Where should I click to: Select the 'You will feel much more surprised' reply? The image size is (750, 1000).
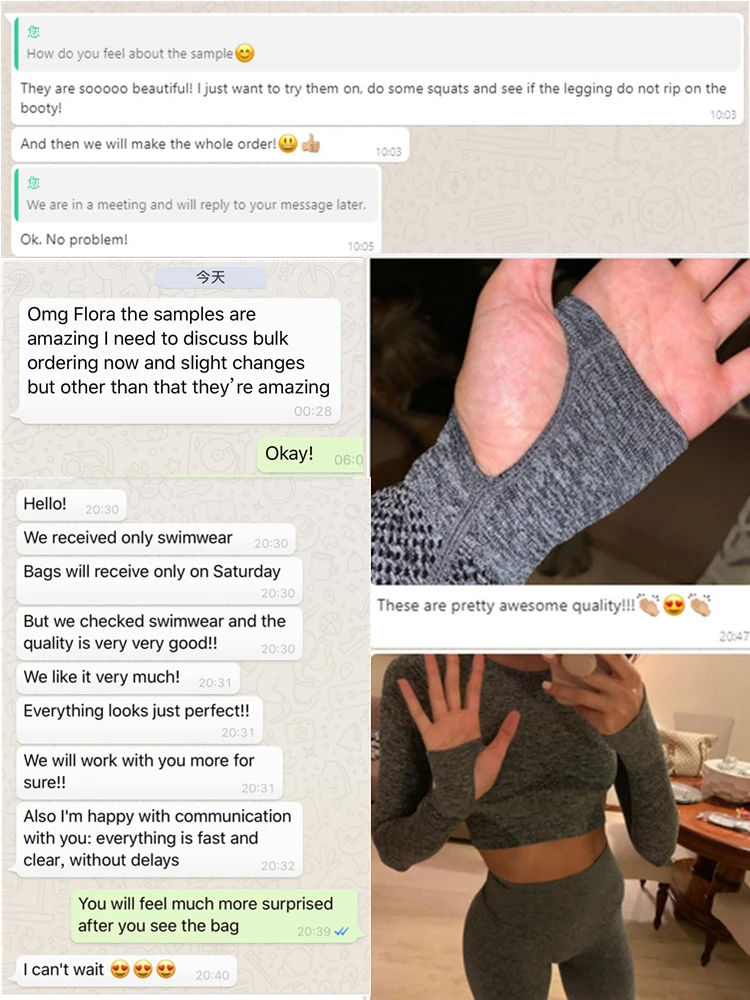(214, 915)
